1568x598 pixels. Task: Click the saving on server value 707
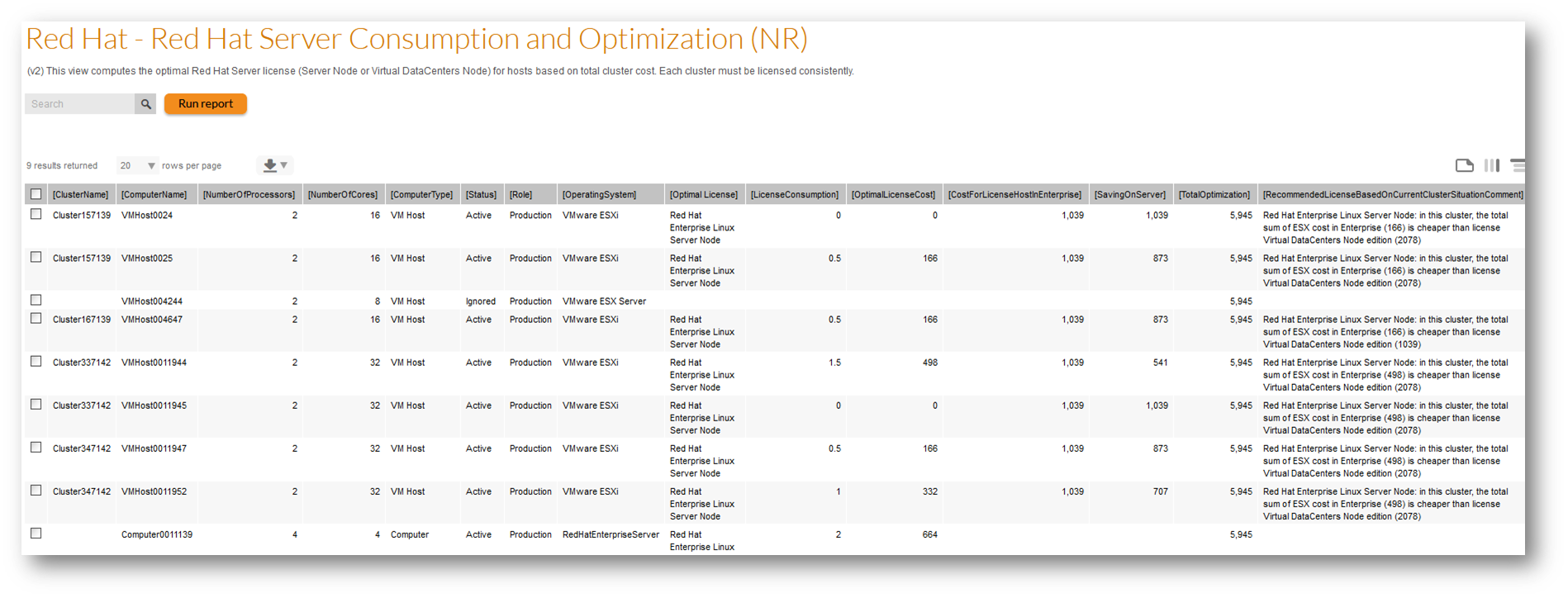tap(1161, 491)
